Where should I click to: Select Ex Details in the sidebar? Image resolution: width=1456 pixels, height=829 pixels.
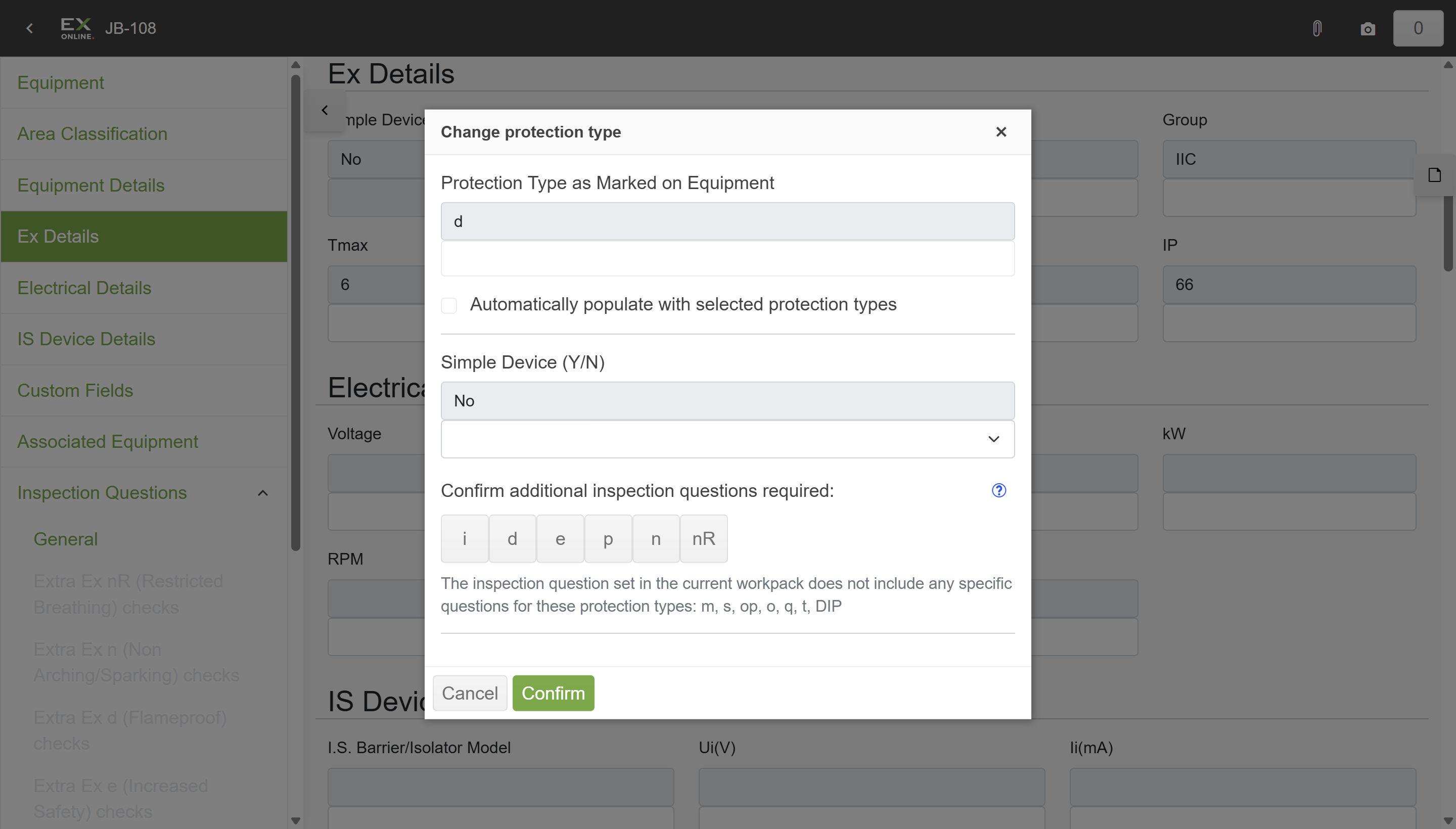tap(144, 236)
